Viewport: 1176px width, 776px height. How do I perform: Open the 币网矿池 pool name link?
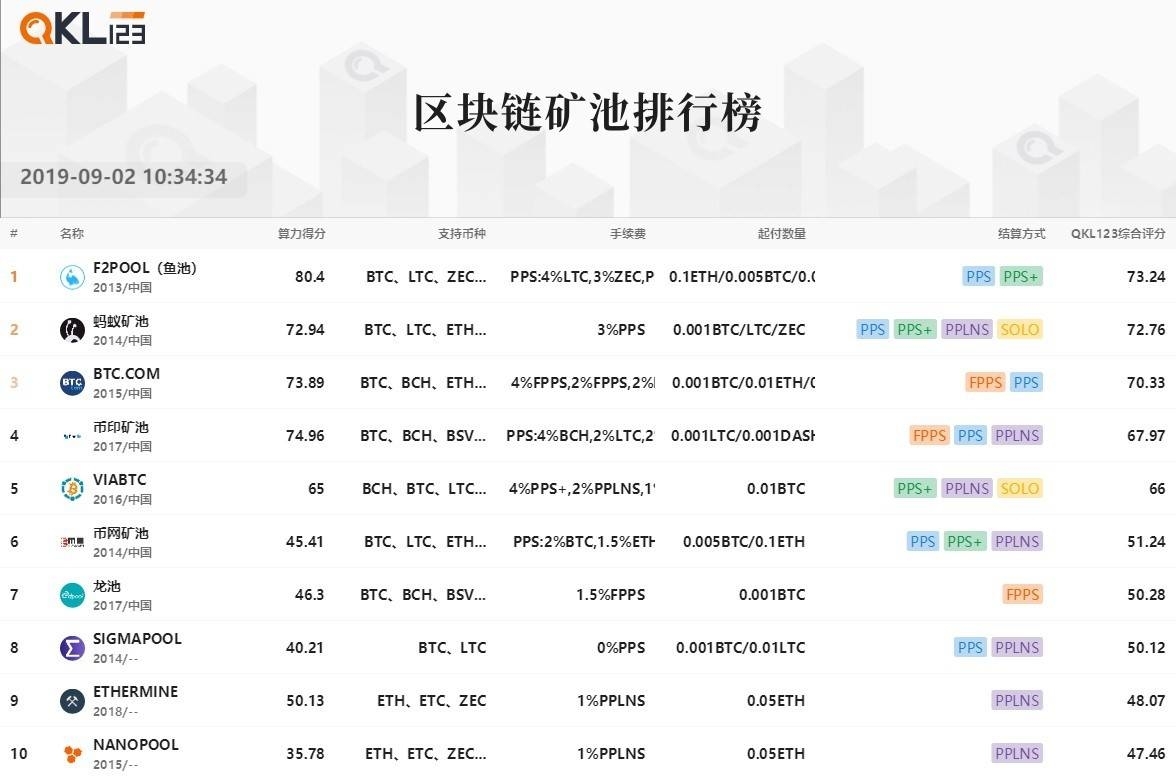point(121,533)
